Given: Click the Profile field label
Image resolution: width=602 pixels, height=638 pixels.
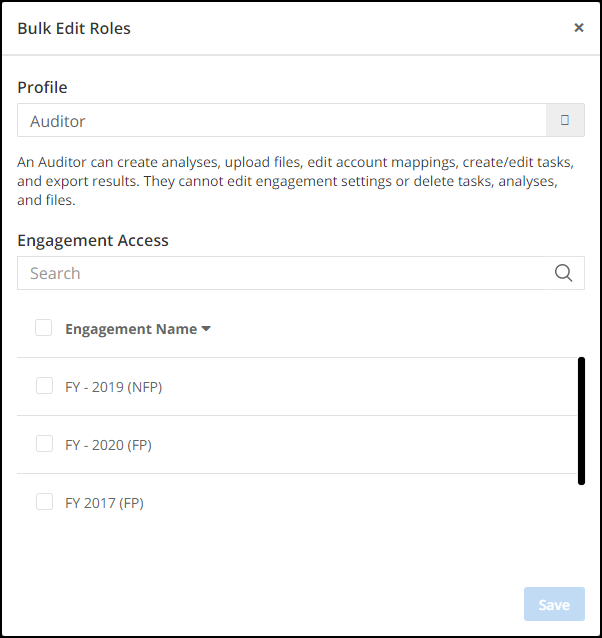Looking at the screenshot, I should [x=42, y=87].
